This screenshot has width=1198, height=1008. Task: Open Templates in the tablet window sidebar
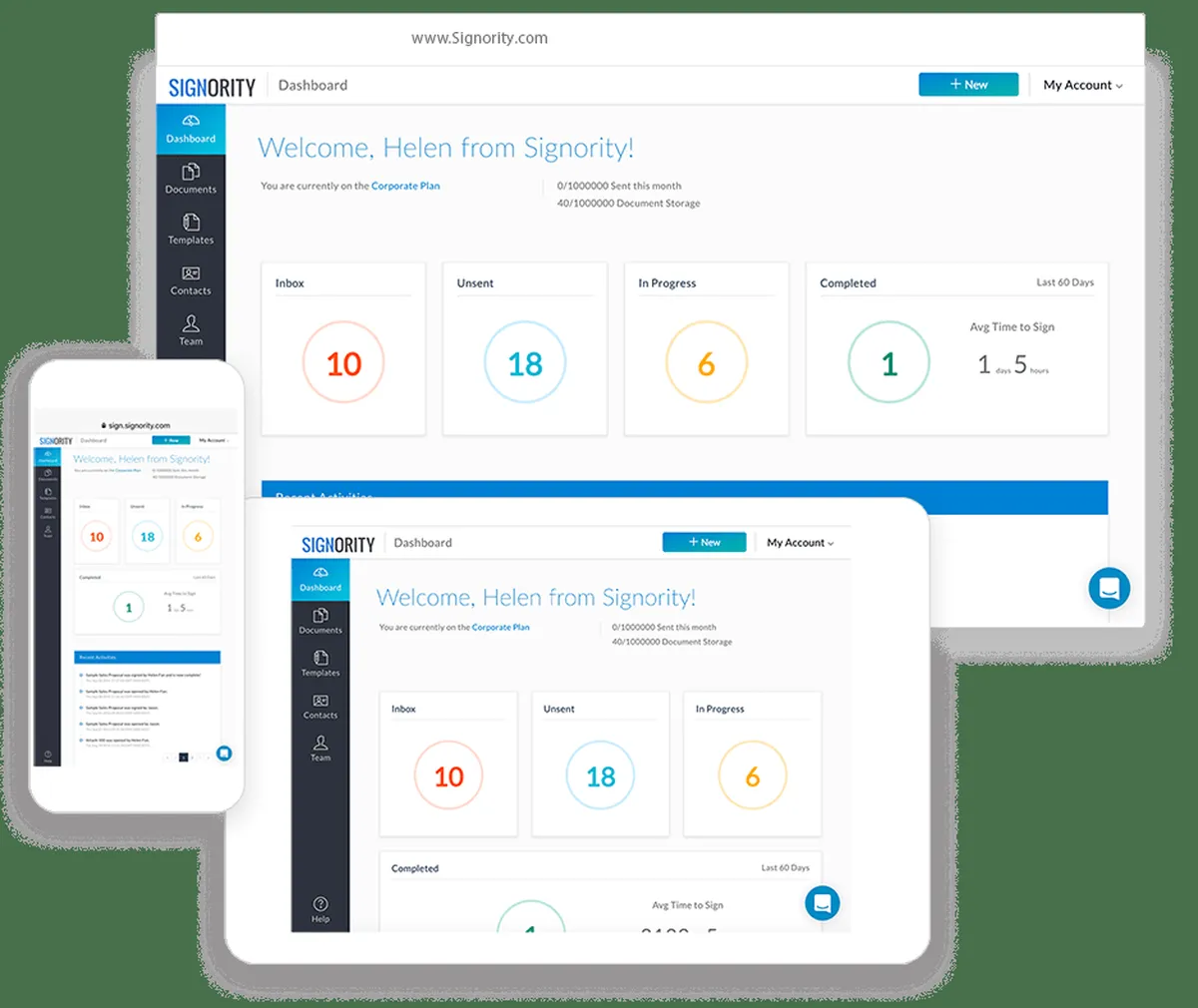pyautogui.click(x=320, y=664)
